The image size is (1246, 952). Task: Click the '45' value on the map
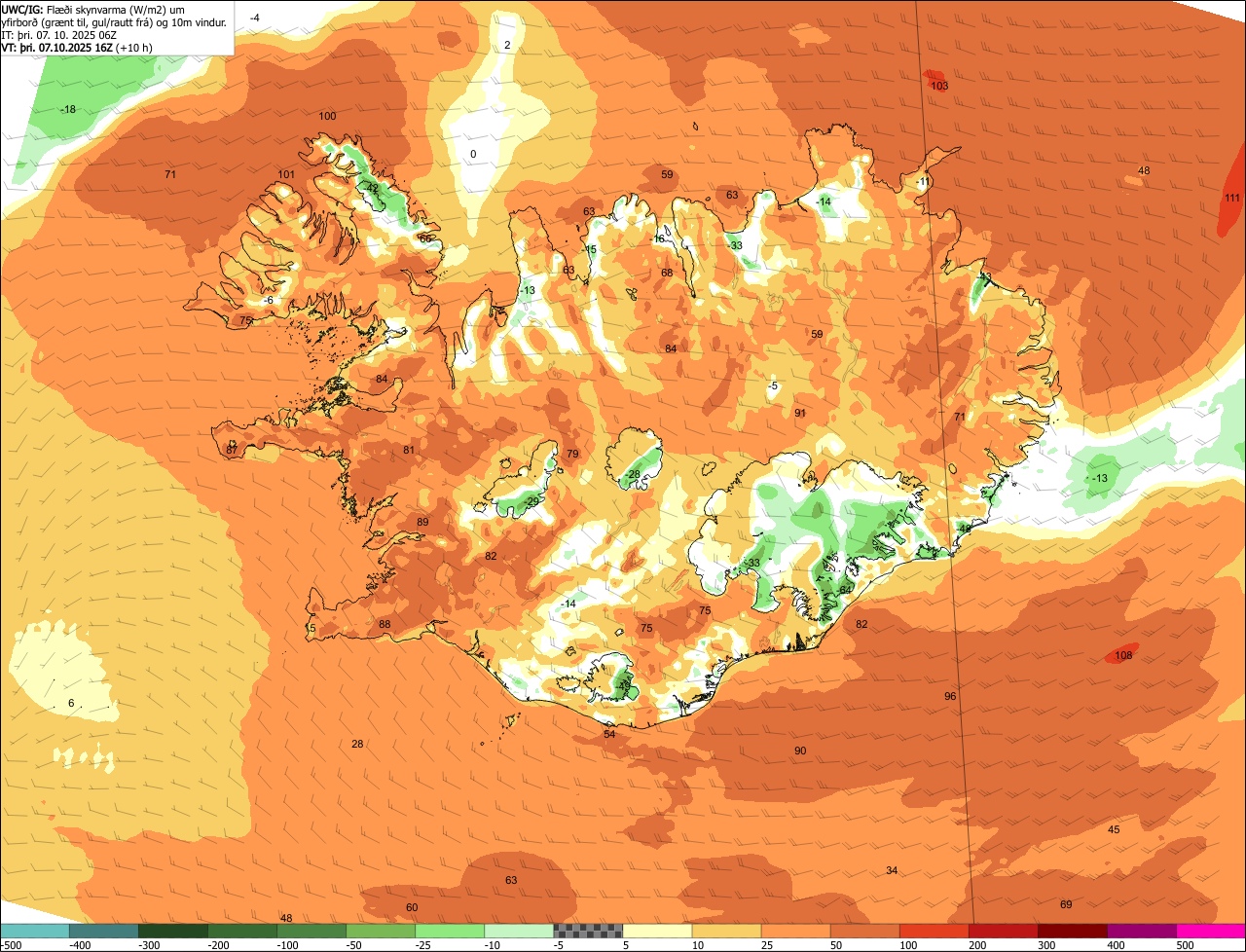click(x=1115, y=829)
